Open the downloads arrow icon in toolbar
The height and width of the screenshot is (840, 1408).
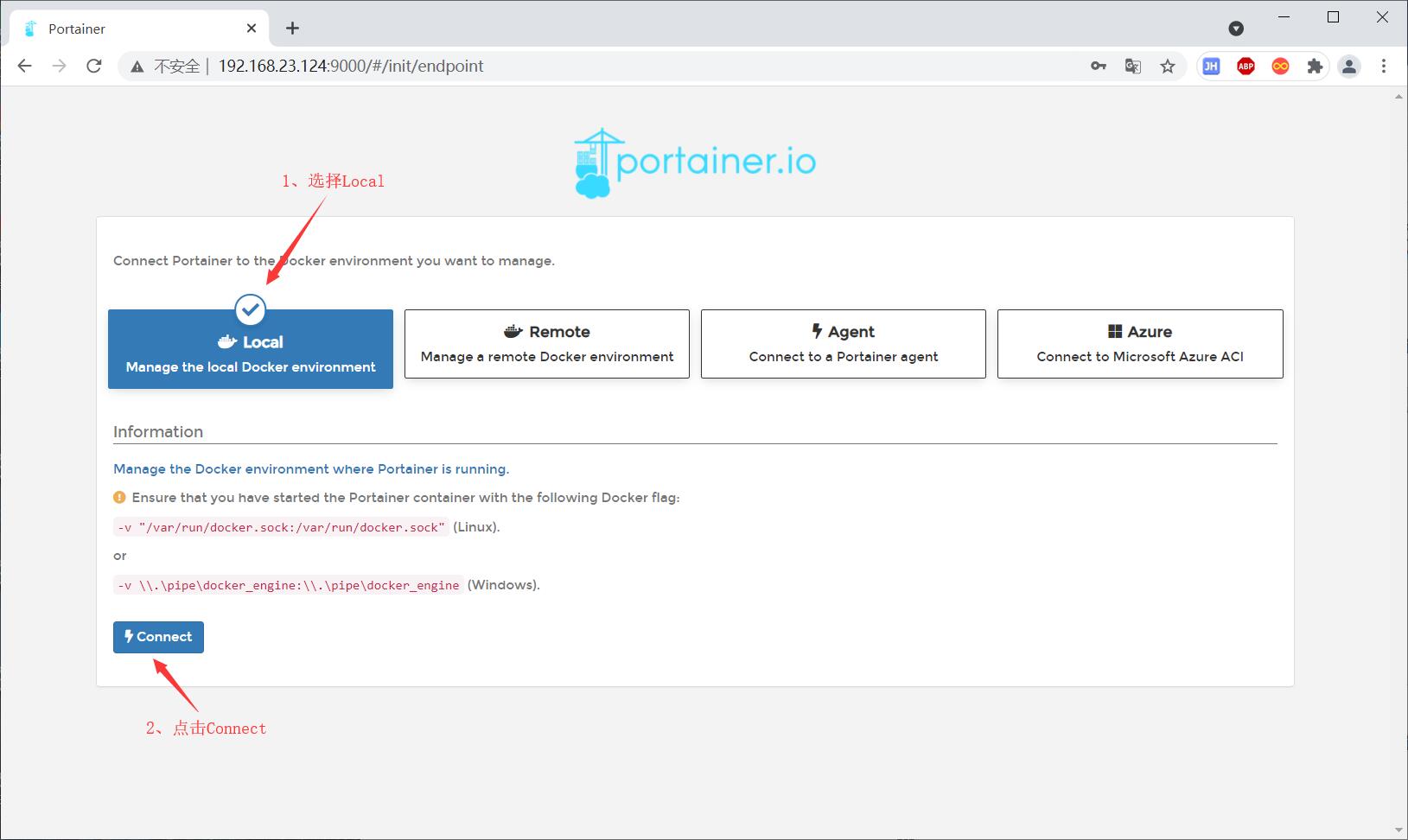tap(1236, 29)
